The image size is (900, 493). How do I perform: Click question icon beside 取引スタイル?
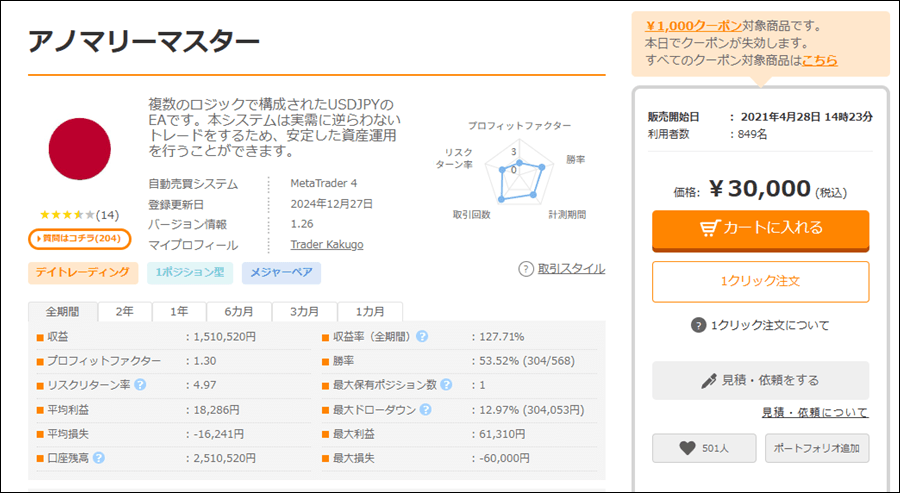526,269
